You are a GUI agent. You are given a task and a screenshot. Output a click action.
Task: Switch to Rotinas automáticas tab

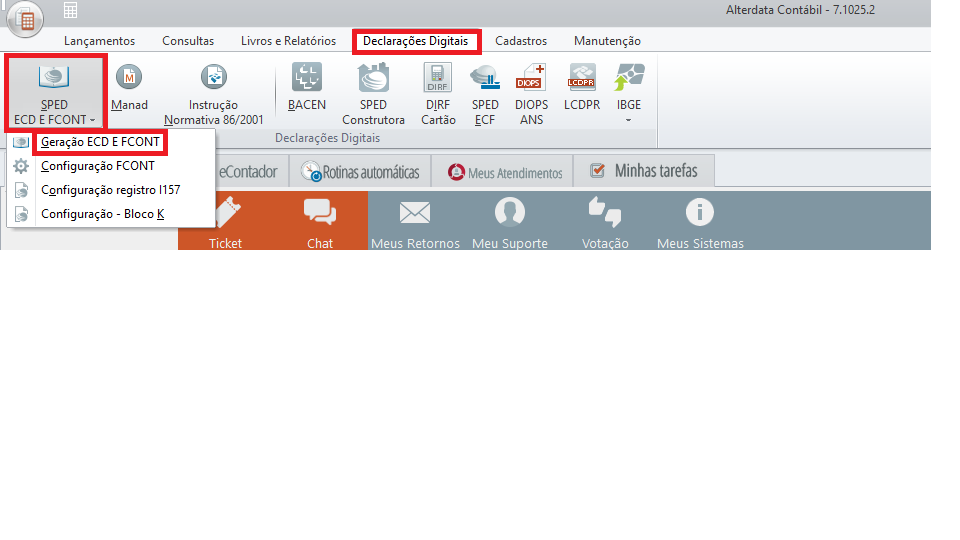[360, 171]
